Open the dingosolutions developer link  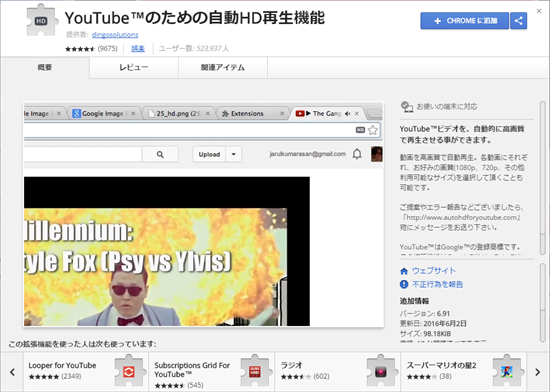115,34
